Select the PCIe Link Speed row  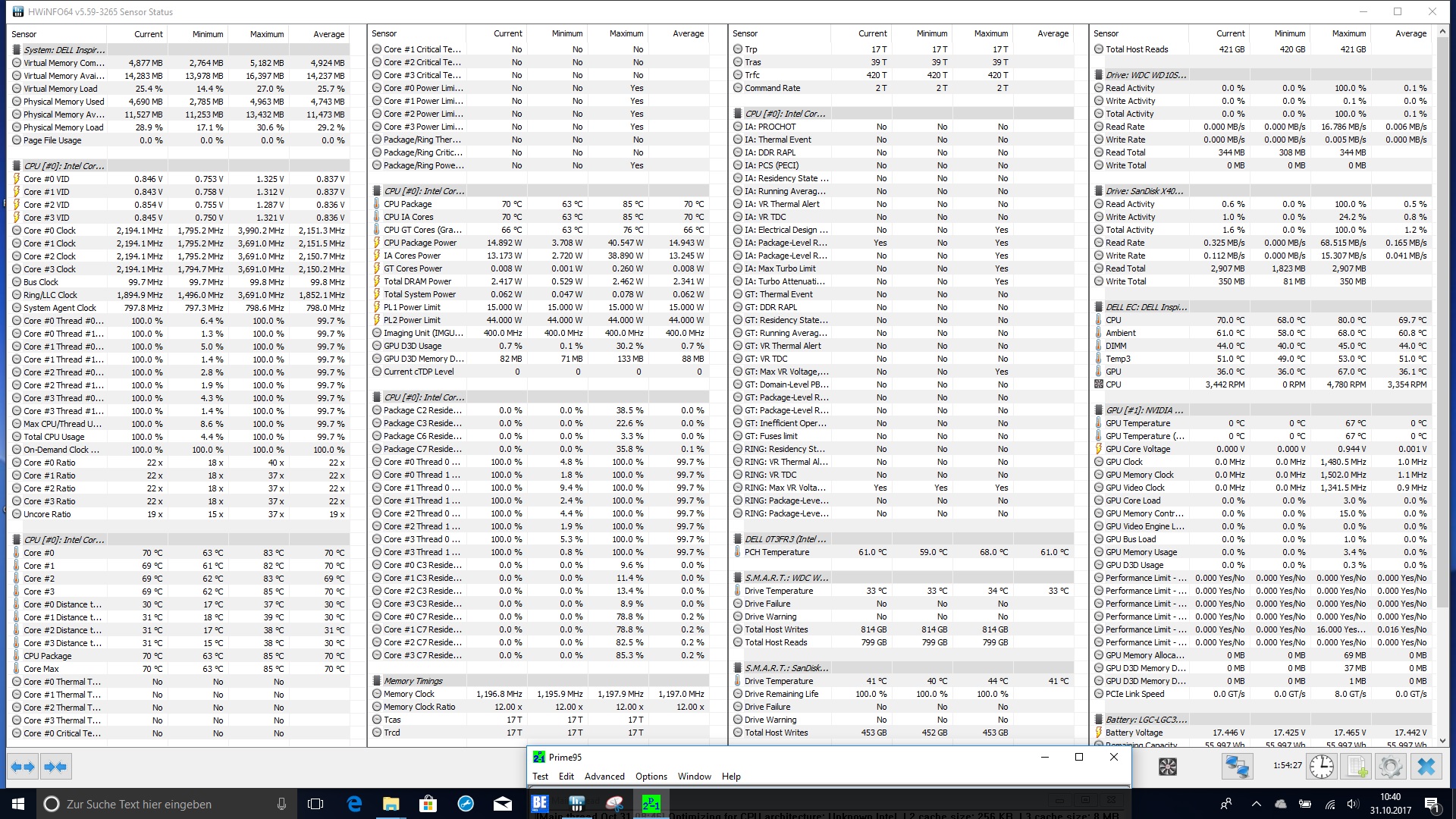tap(1263, 694)
